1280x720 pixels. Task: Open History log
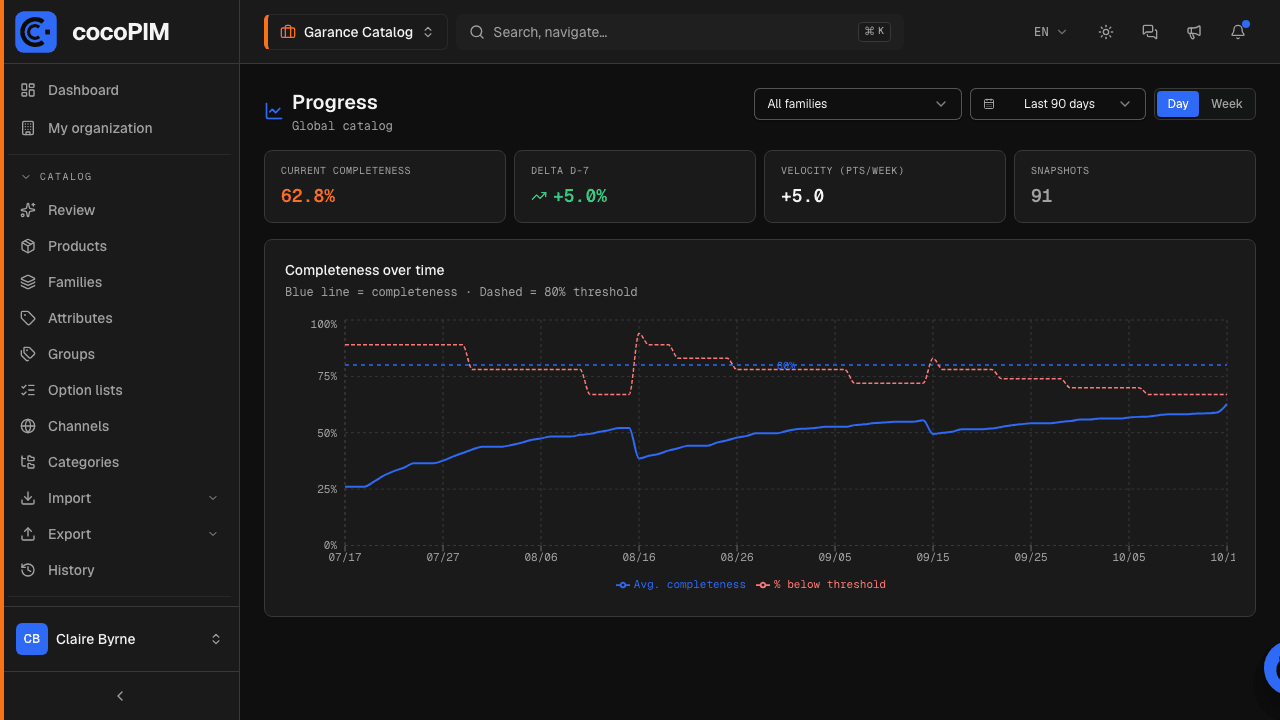tap(120, 570)
